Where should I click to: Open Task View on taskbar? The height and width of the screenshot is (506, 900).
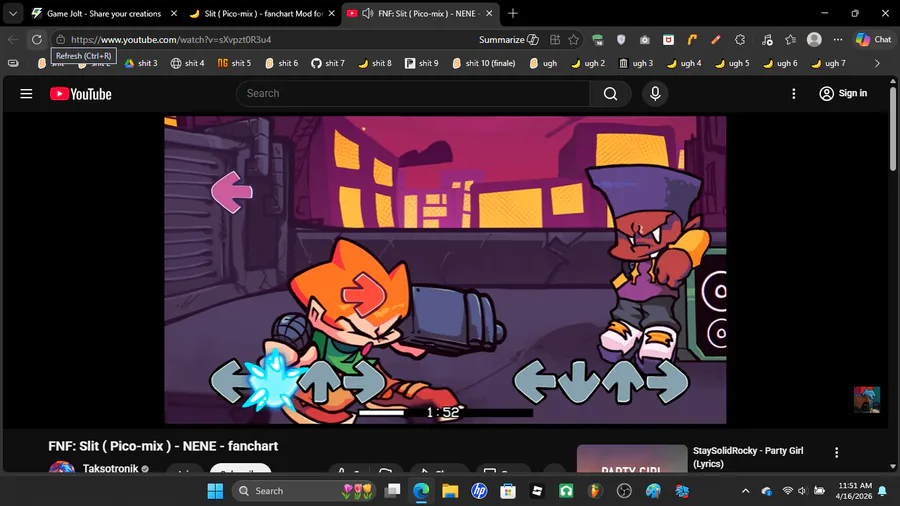pyautogui.click(x=393, y=491)
